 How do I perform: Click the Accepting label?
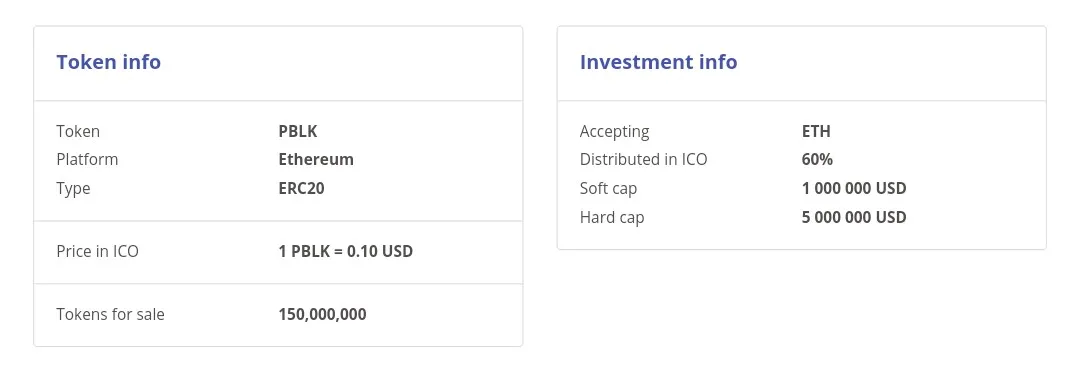pos(614,131)
